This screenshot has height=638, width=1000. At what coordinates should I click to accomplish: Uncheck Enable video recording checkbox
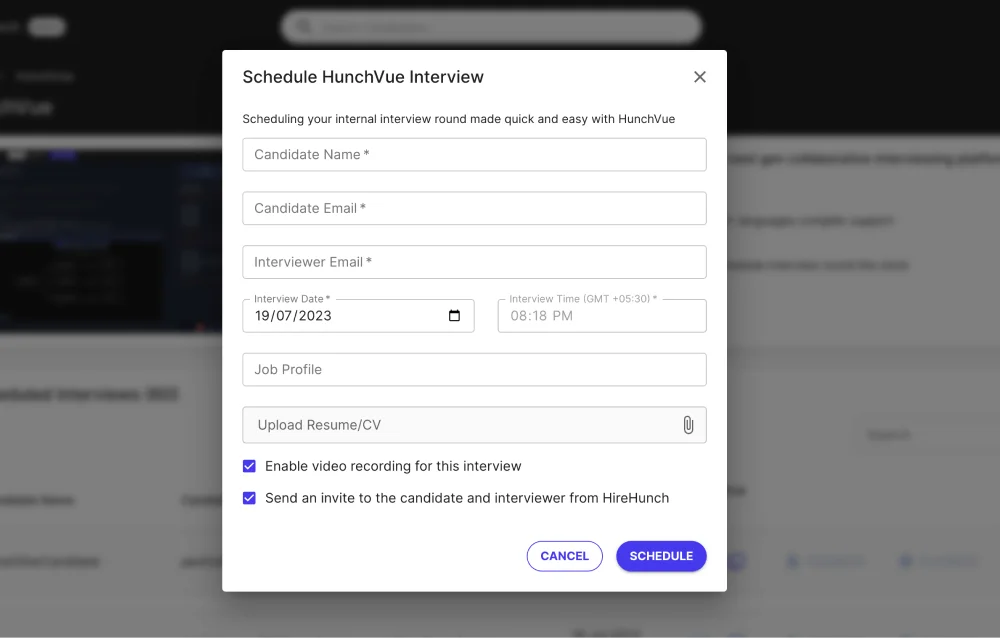pos(250,466)
